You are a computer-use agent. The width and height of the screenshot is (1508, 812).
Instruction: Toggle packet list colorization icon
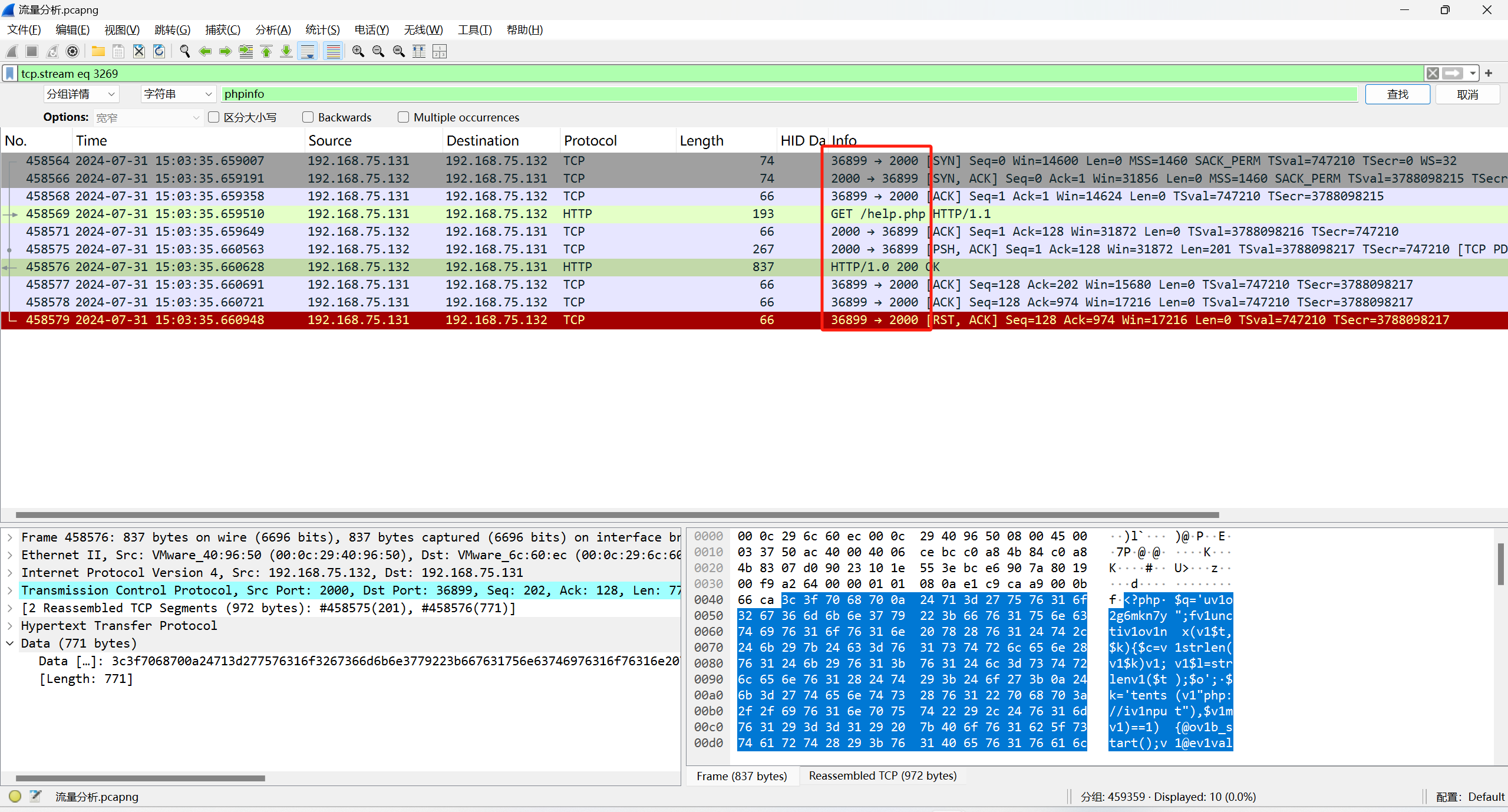point(334,52)
